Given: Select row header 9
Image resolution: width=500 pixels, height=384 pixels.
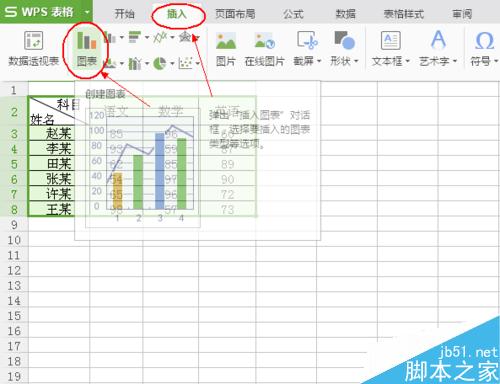Looking at the screenshot, I should pos(14,225).
